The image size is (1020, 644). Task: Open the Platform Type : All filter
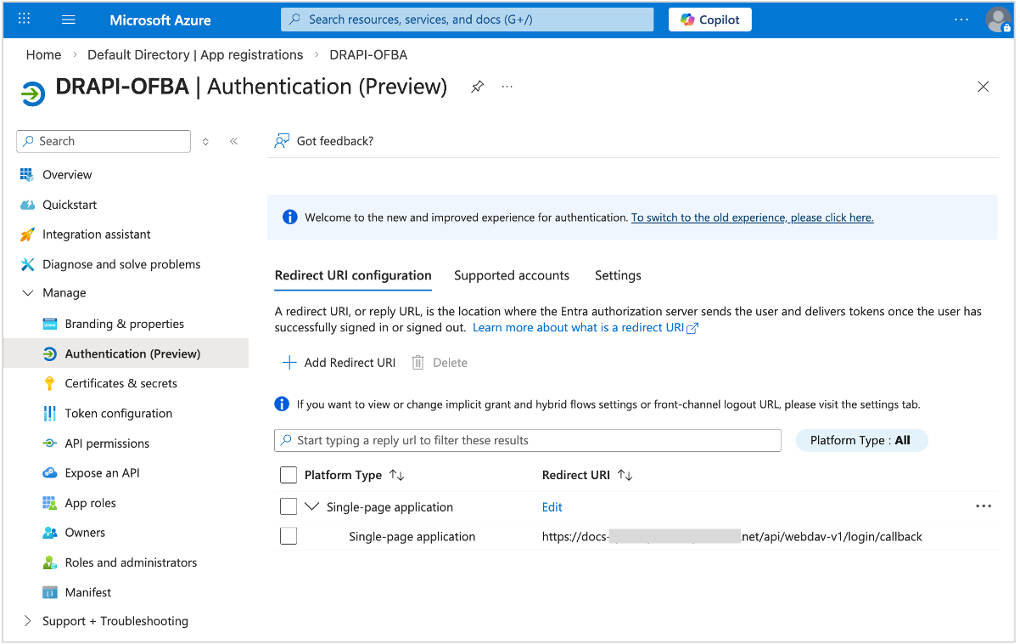tap(861, 440)
